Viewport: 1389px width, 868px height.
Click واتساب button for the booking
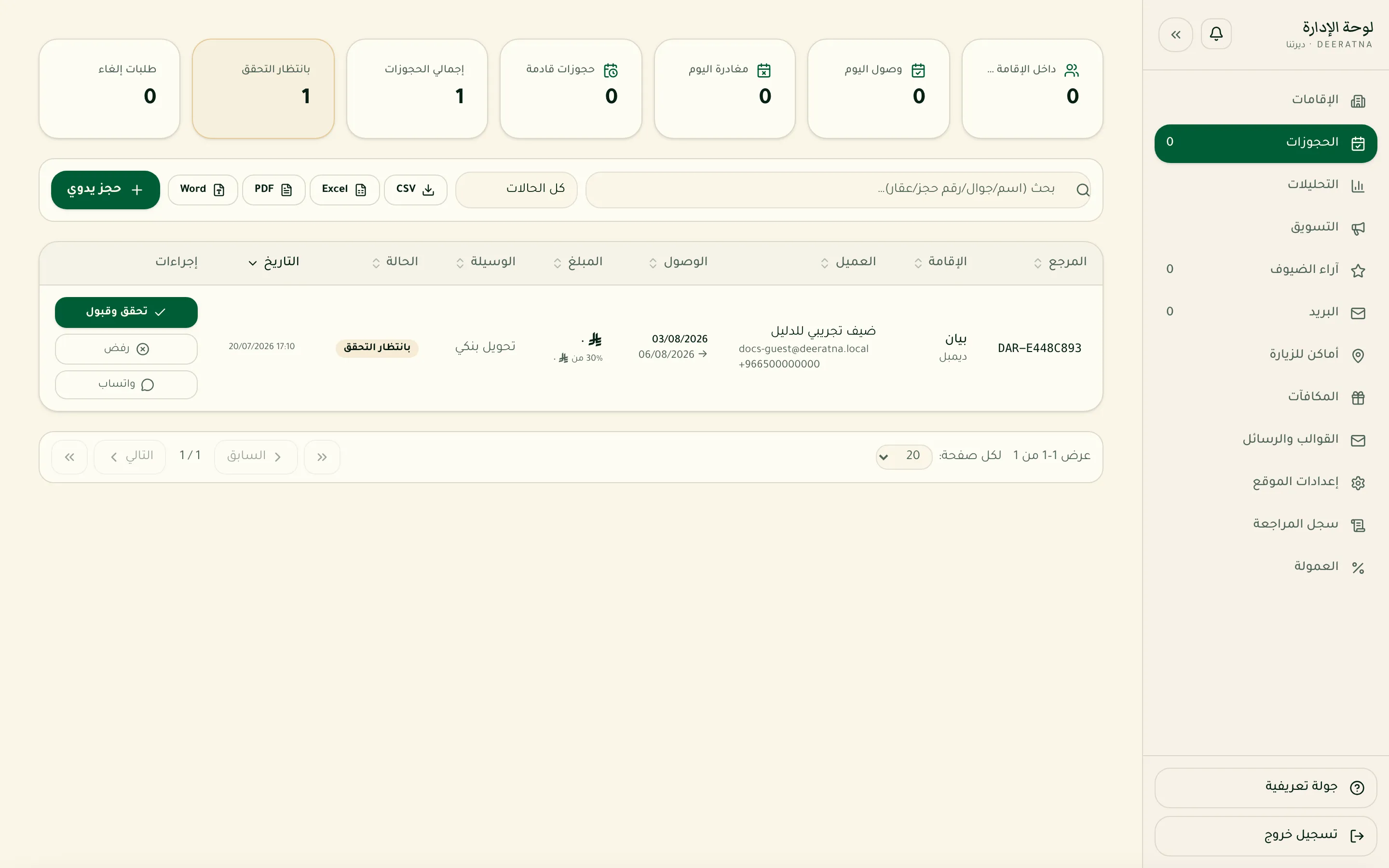tap(126, 385)
